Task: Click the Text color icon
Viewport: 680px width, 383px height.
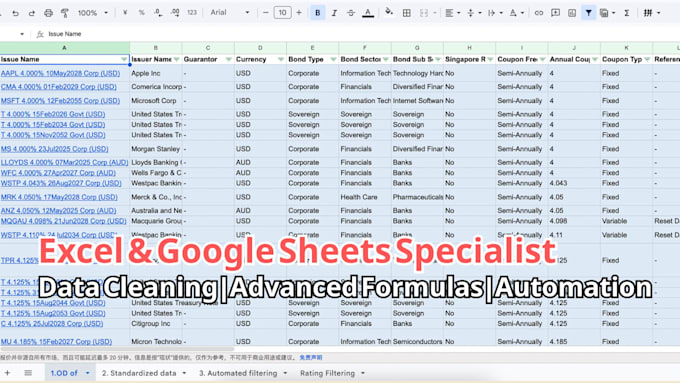Action: (368, 13)
